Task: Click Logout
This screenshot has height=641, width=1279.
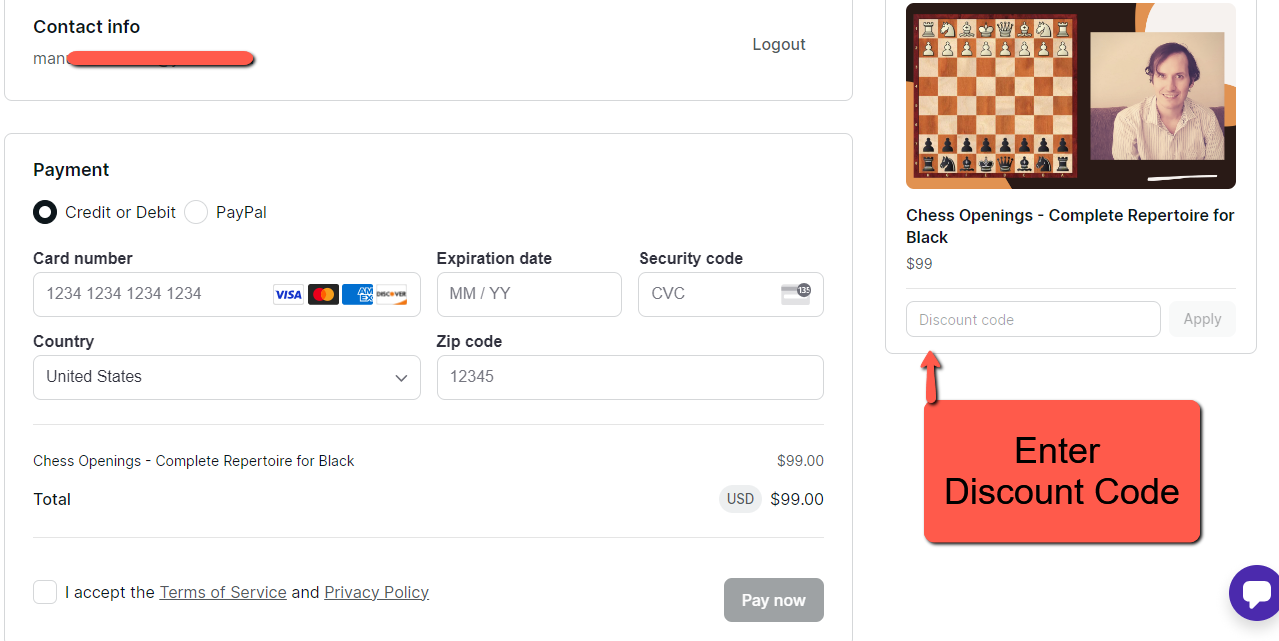Action: click(779, 44)
